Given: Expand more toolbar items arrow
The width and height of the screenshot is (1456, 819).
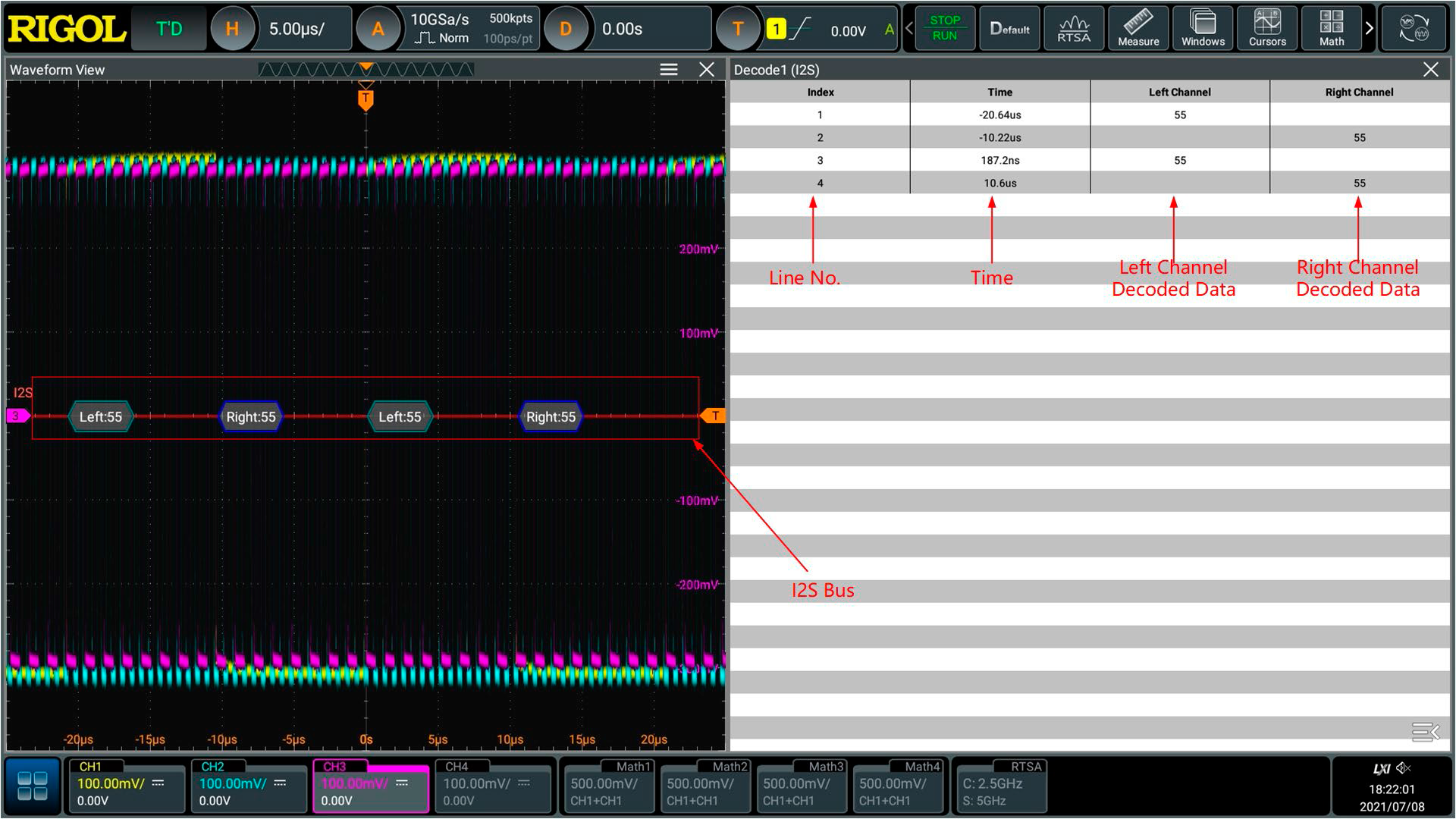Looking at the screenshot, I should pos(1369,29).
